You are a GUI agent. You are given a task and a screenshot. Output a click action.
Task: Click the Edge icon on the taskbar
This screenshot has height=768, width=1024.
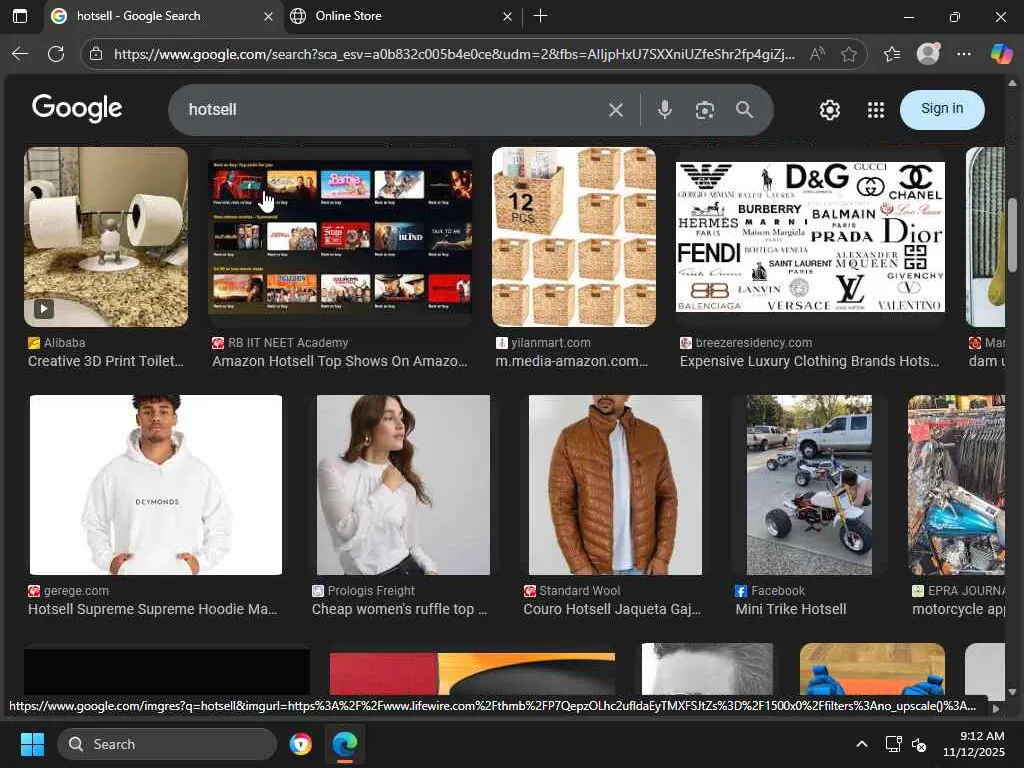(x=345, y=744)
